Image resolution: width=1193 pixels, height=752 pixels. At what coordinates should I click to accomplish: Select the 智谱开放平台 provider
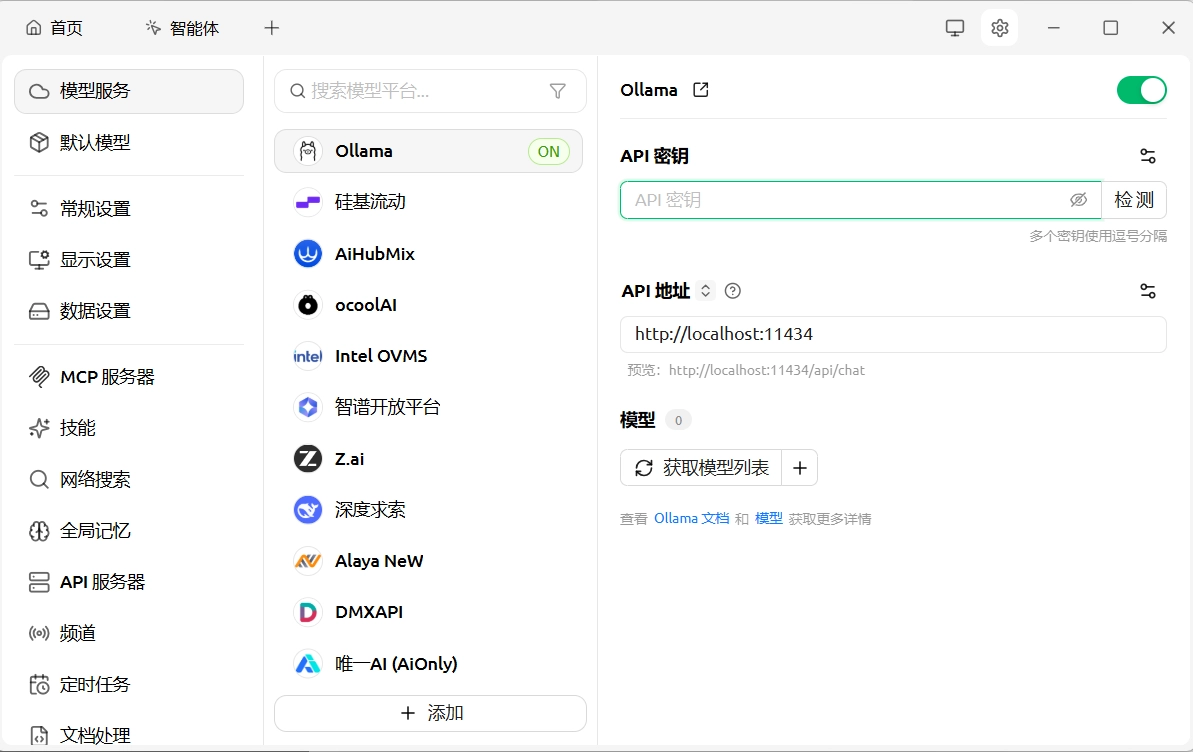pyautogui.click(x=428, y=407)
